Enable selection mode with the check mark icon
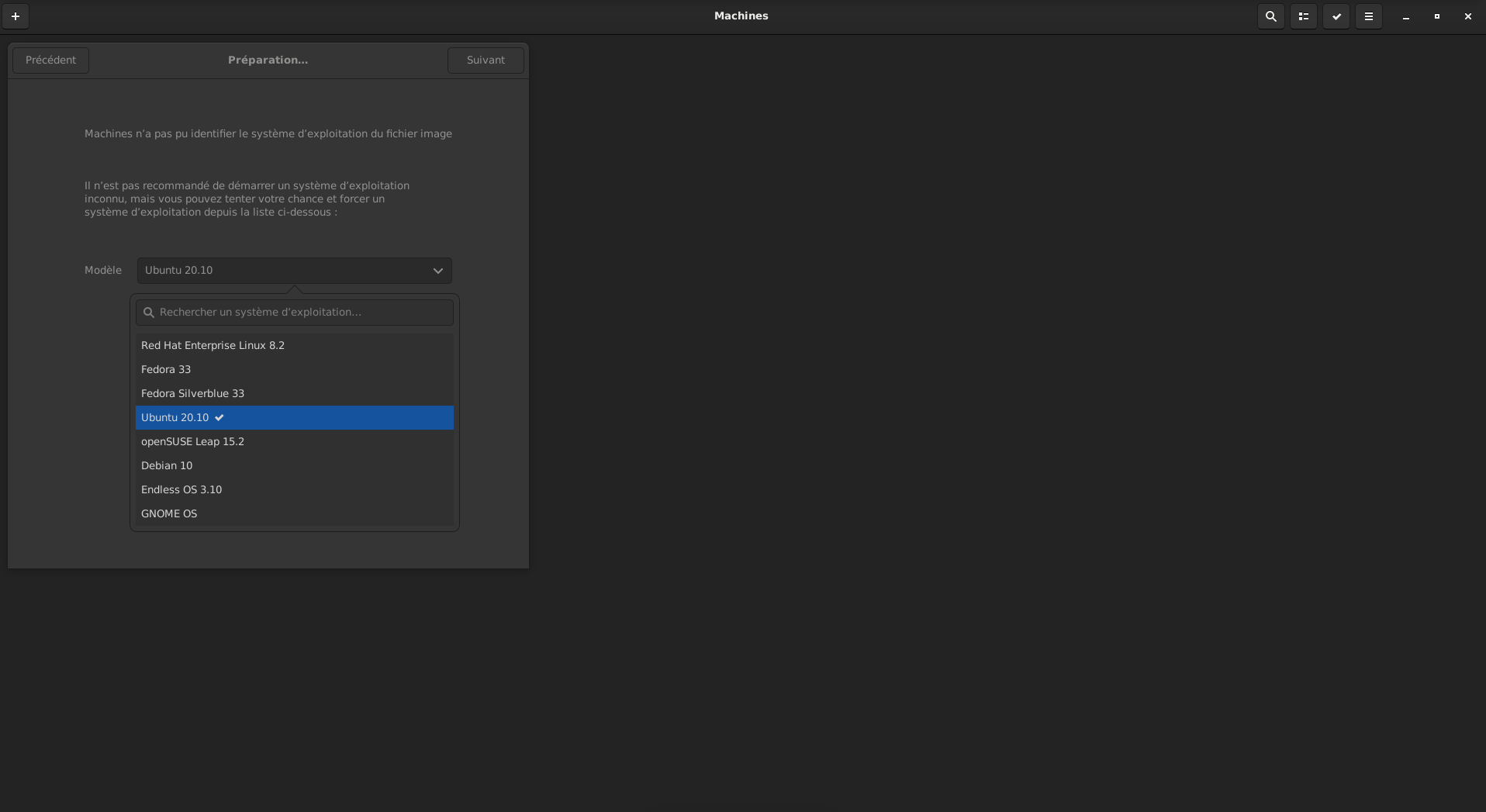Viewport: 1486px width, 812px height. coord(1336,16)
